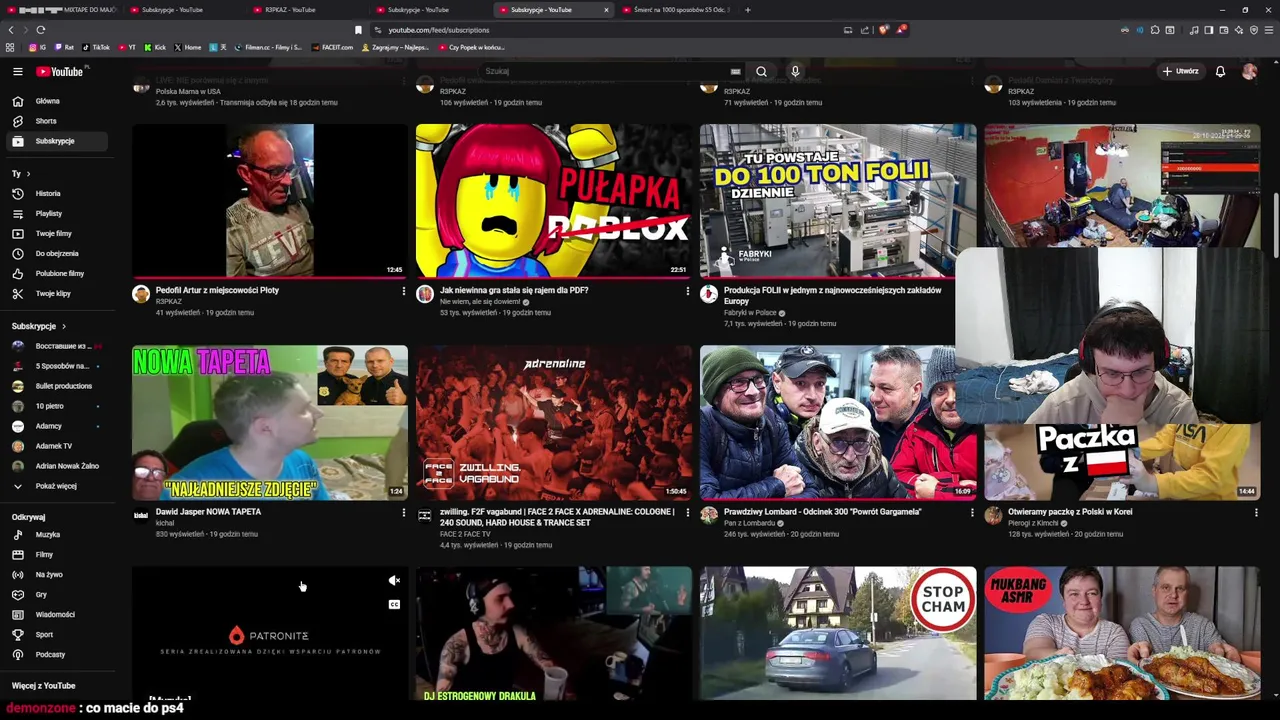Explore Sport category
Viewport: 1280px width, 720px height.
coord(55,634)
